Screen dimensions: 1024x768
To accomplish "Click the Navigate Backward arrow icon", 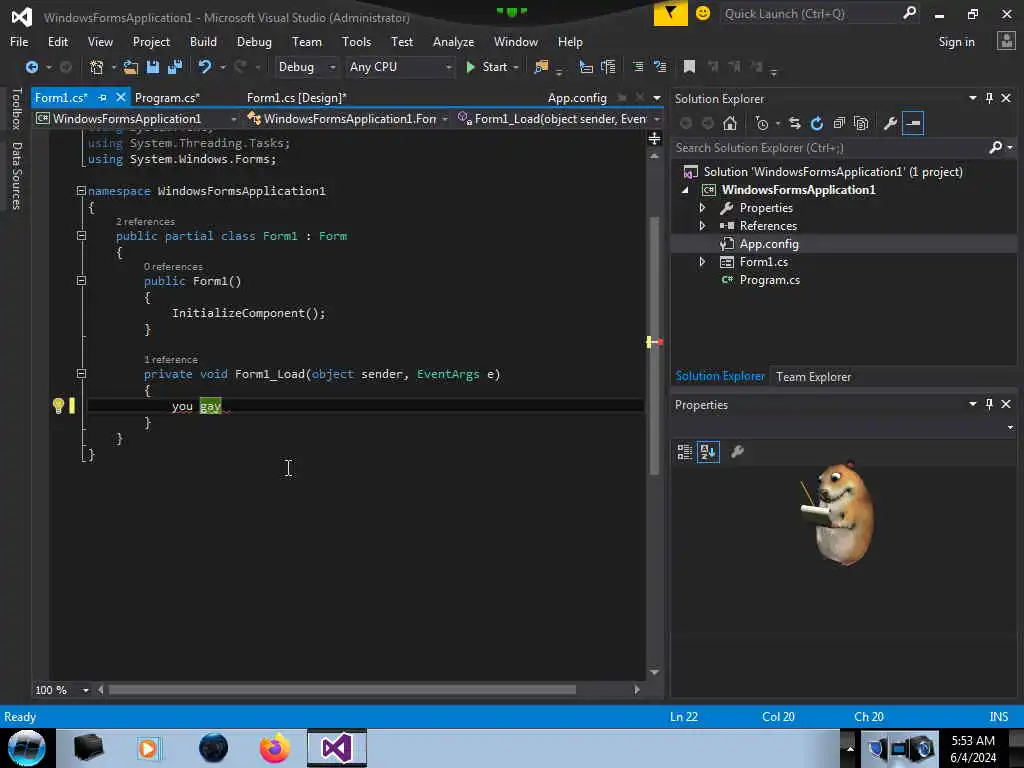I will pyautogui.click(x=31, y=67).
